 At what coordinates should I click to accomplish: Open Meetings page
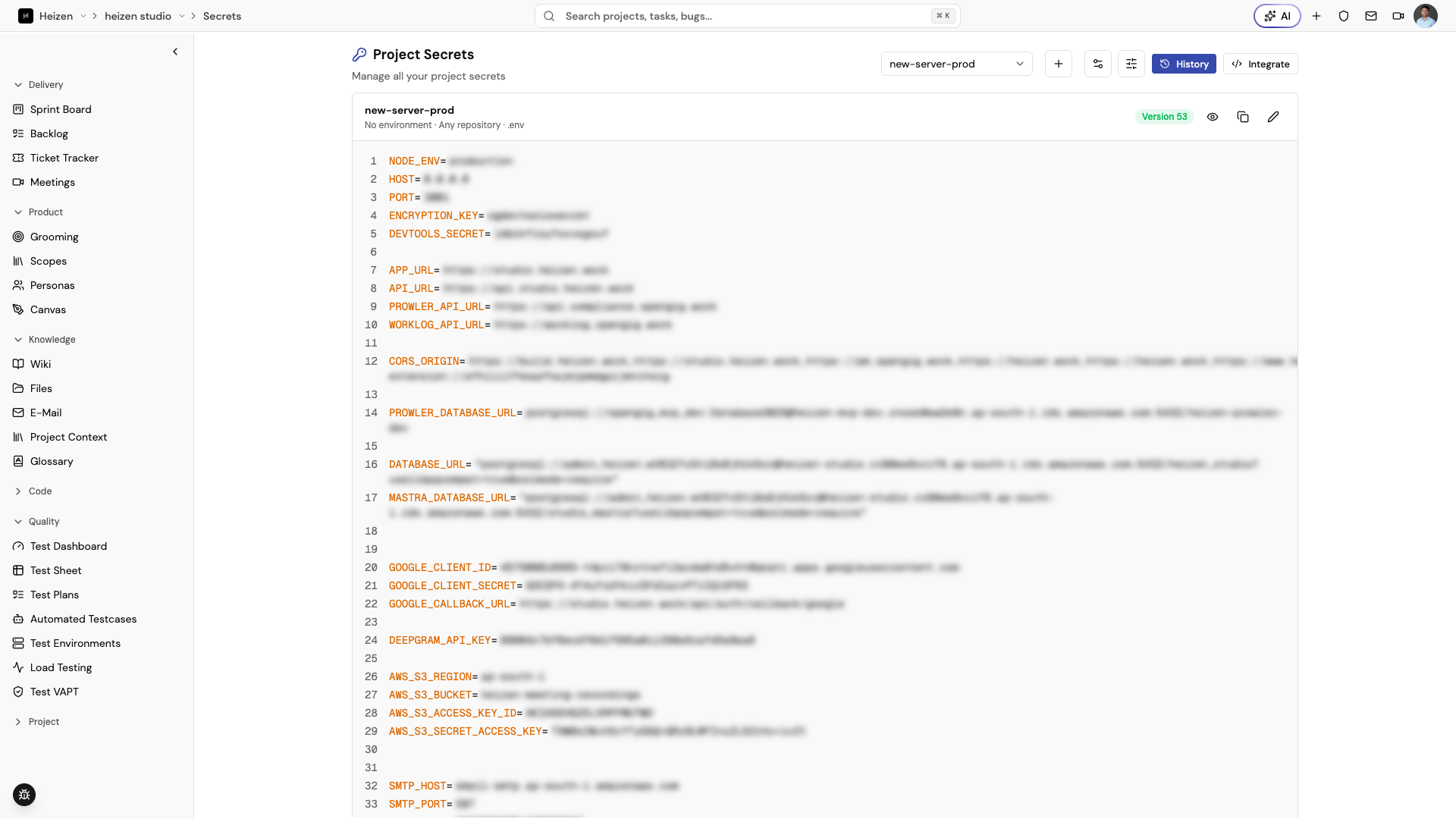52,182
